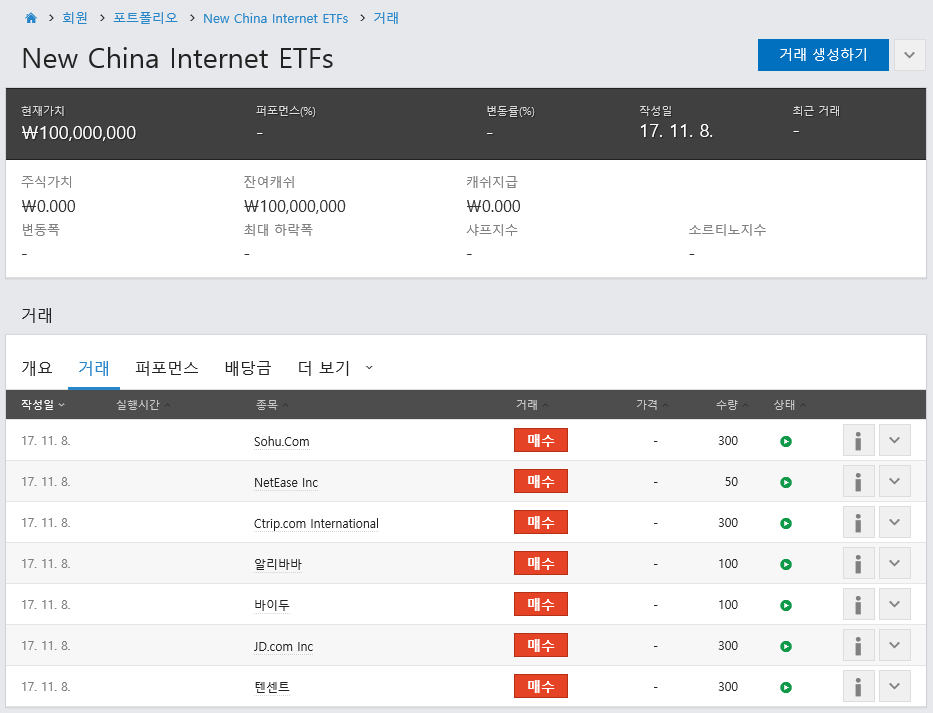Open the 더 보기 tab dropdown

pos(335,368)
